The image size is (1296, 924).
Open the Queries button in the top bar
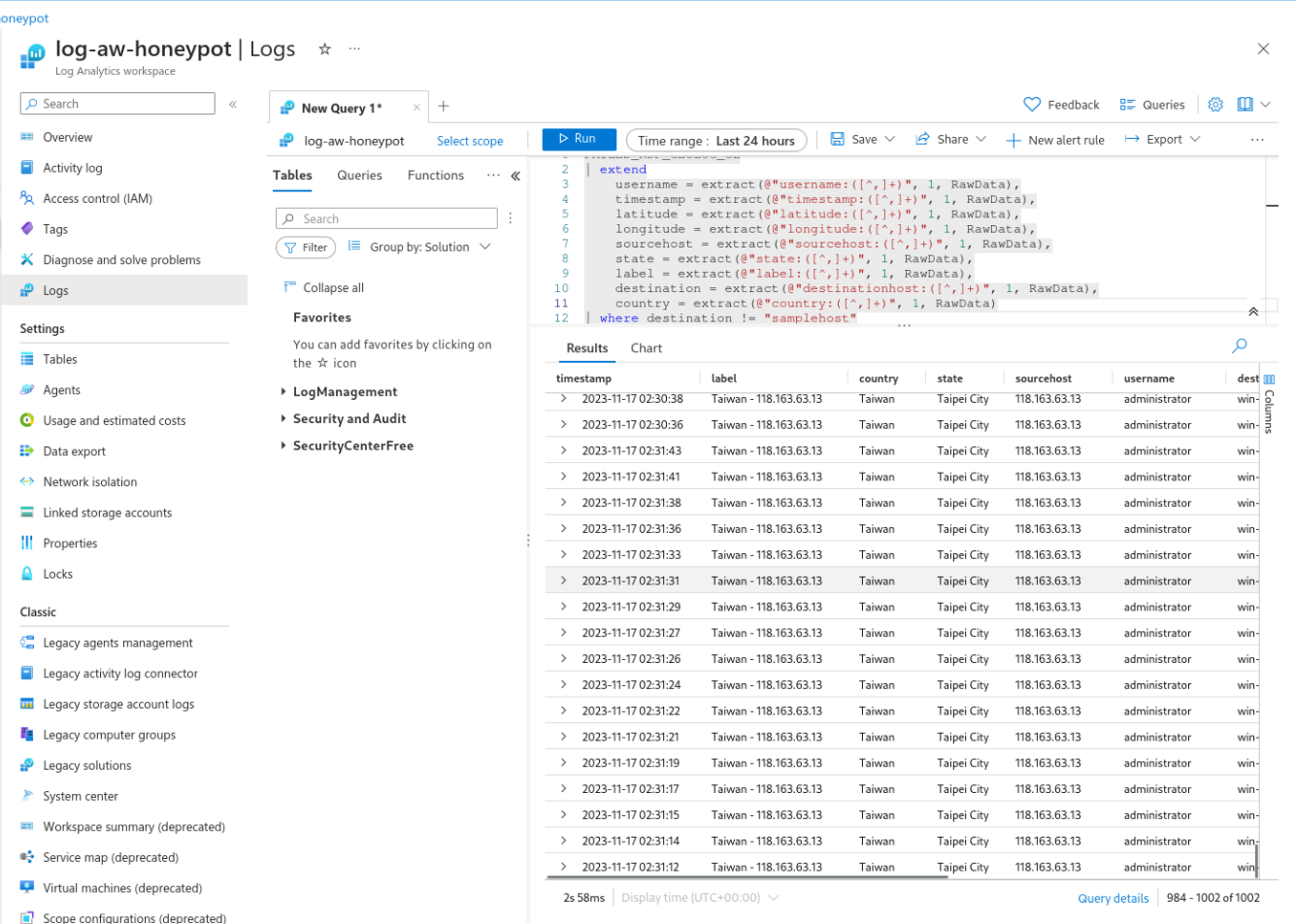tap(1152, 105)
